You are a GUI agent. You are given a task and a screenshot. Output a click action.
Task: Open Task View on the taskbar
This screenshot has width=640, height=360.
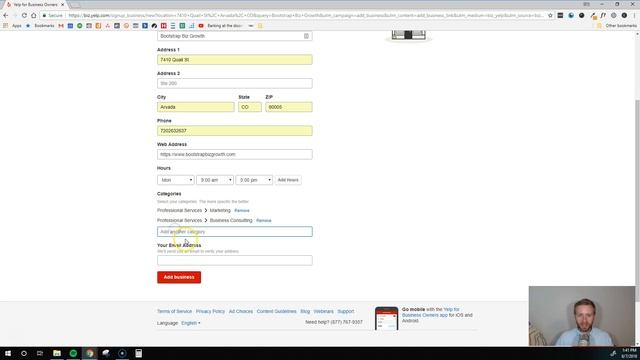[x=40, y=353]
